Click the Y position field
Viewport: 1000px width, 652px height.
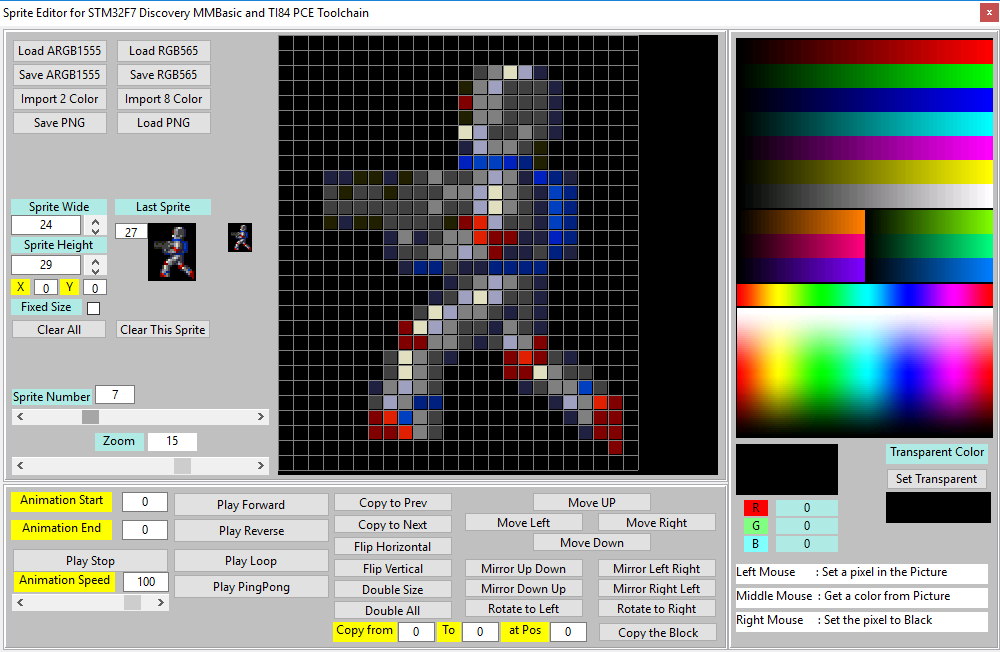(95, 288)
